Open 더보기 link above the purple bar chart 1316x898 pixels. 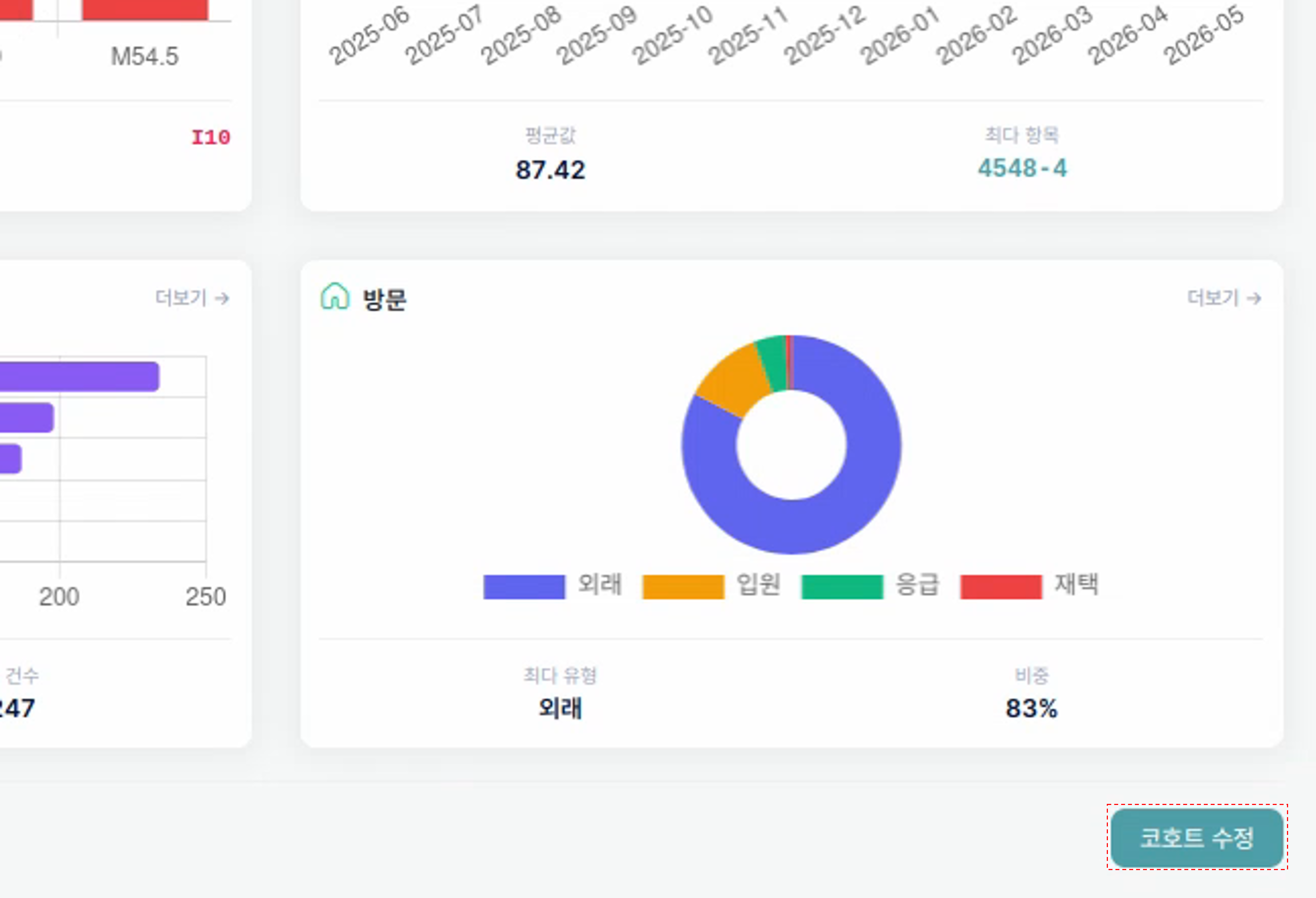click(x=192, y=298)
